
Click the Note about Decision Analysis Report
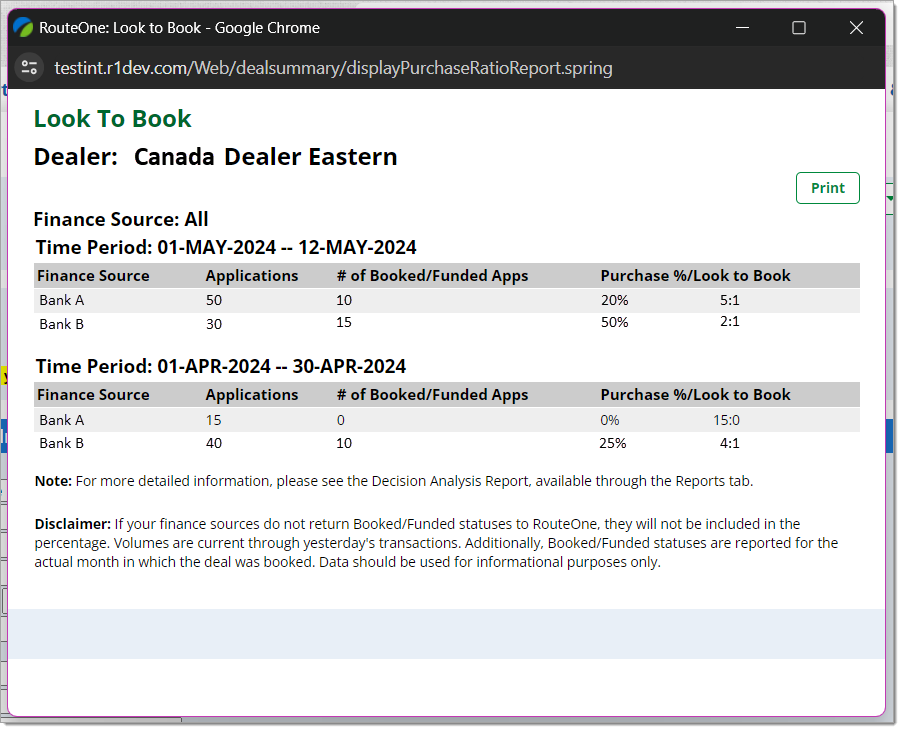(x=394, y=481)
